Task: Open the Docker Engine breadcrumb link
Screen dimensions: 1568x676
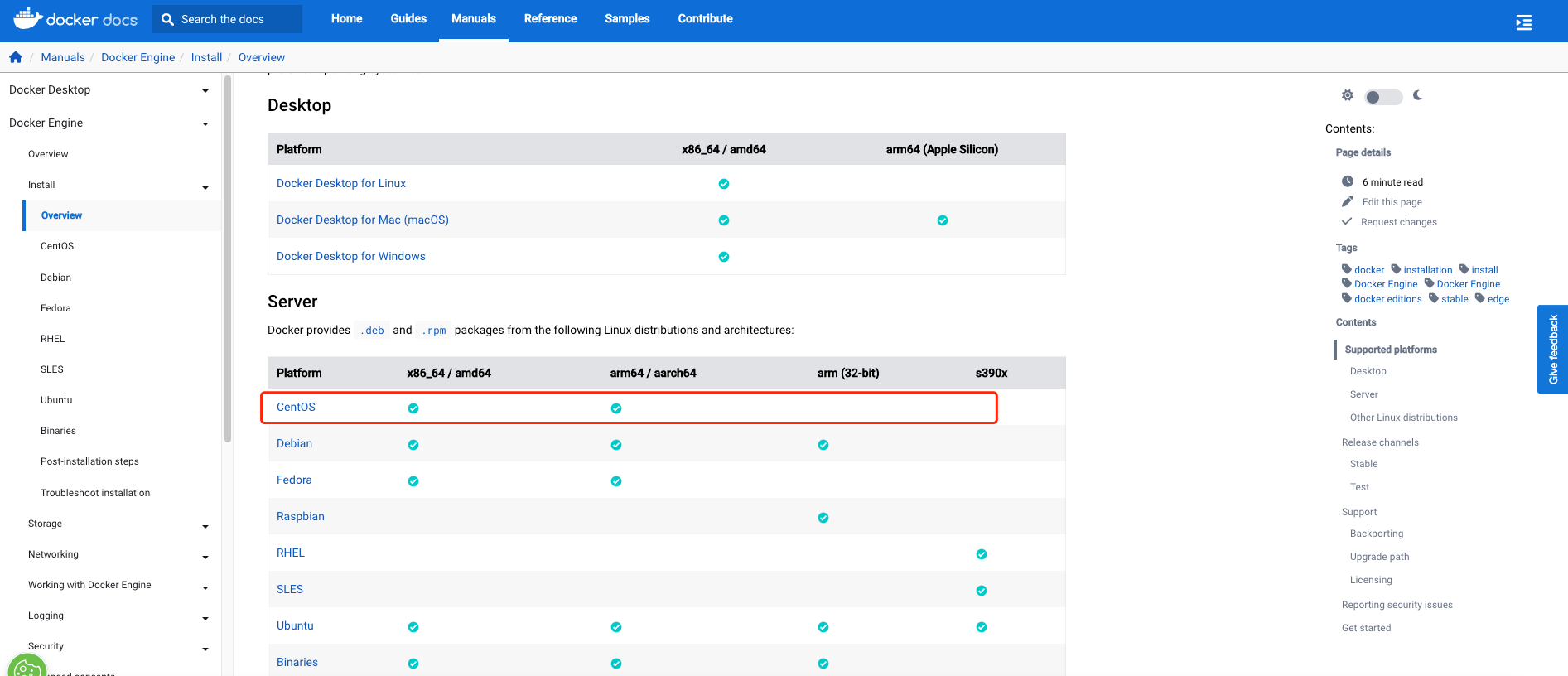Action: (138, 57)
